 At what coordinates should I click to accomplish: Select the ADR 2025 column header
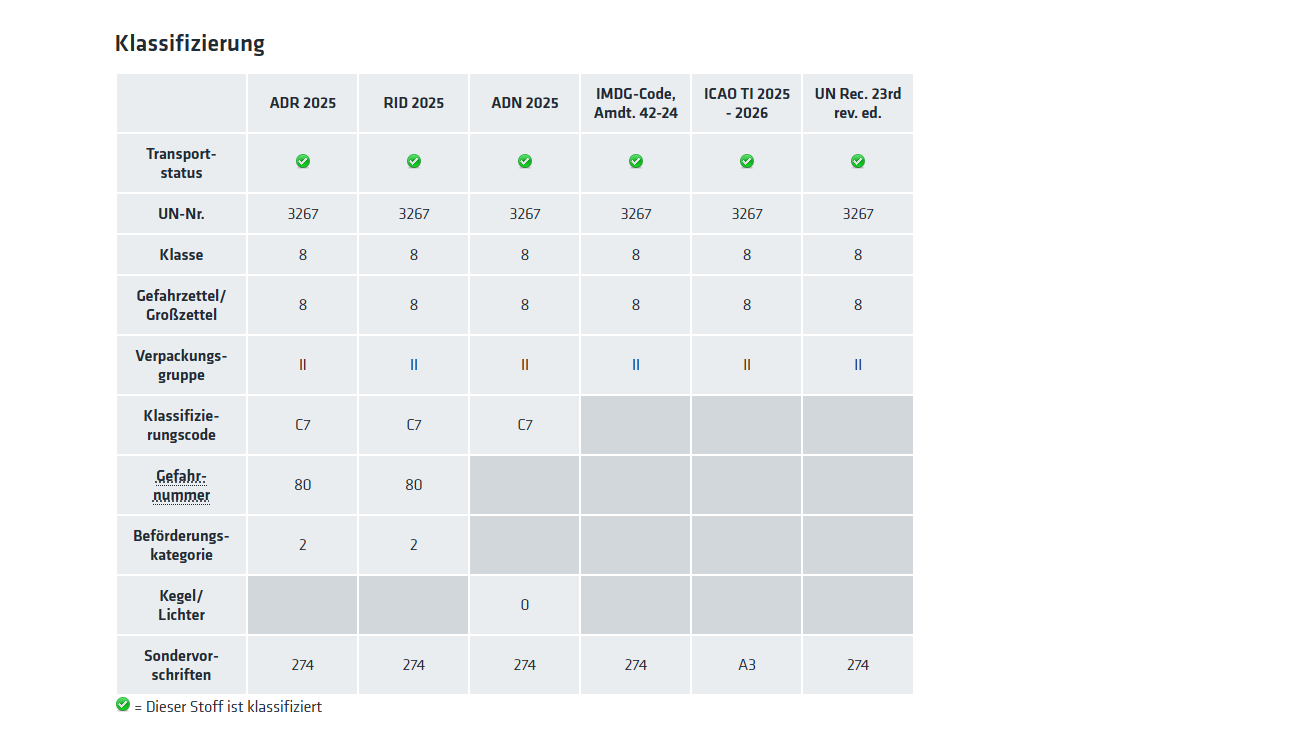303,103
